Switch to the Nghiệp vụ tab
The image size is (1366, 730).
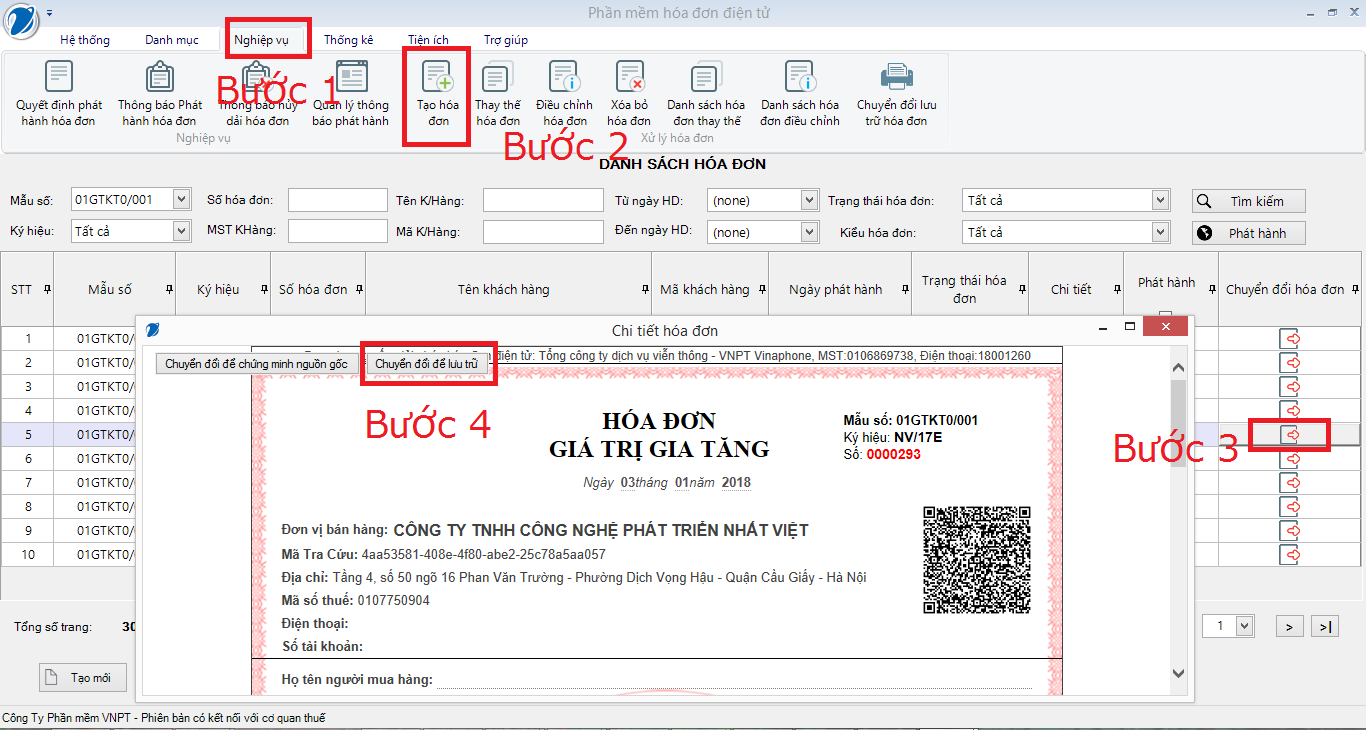point(262,40)
